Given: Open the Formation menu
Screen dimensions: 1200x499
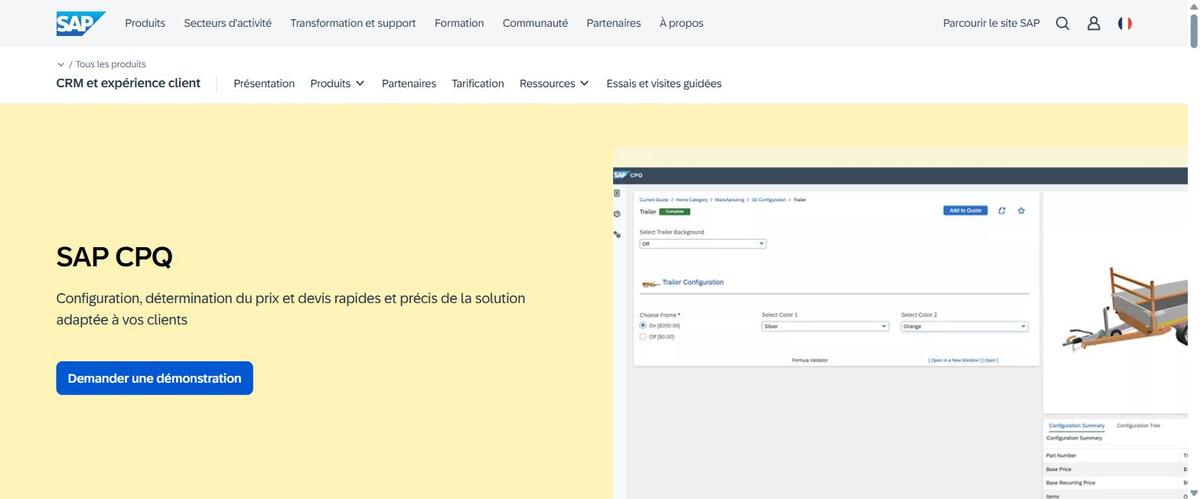Looking at the screenshot, I should tap(459, 23).
